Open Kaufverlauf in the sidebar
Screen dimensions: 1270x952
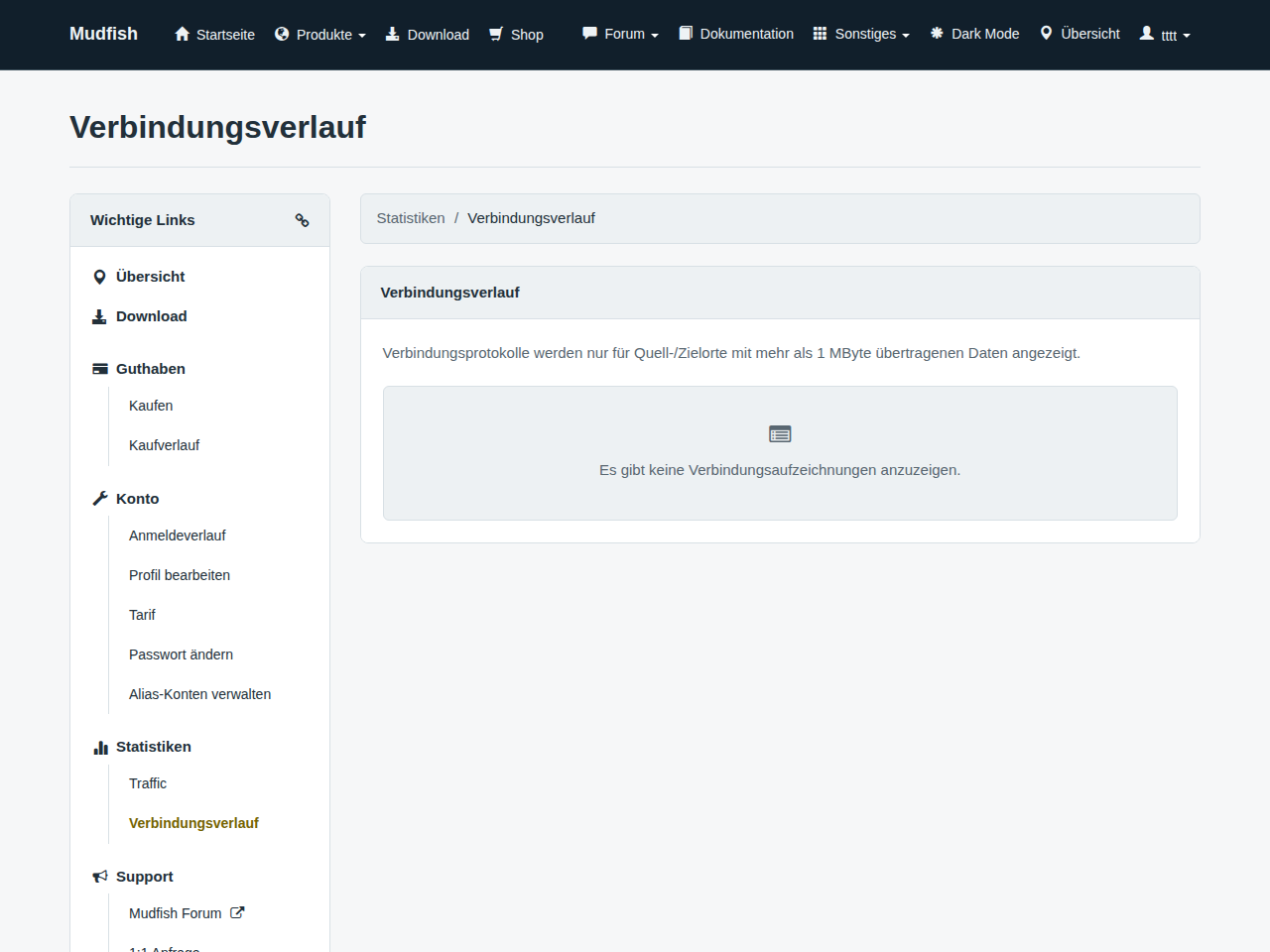(164, 445)
